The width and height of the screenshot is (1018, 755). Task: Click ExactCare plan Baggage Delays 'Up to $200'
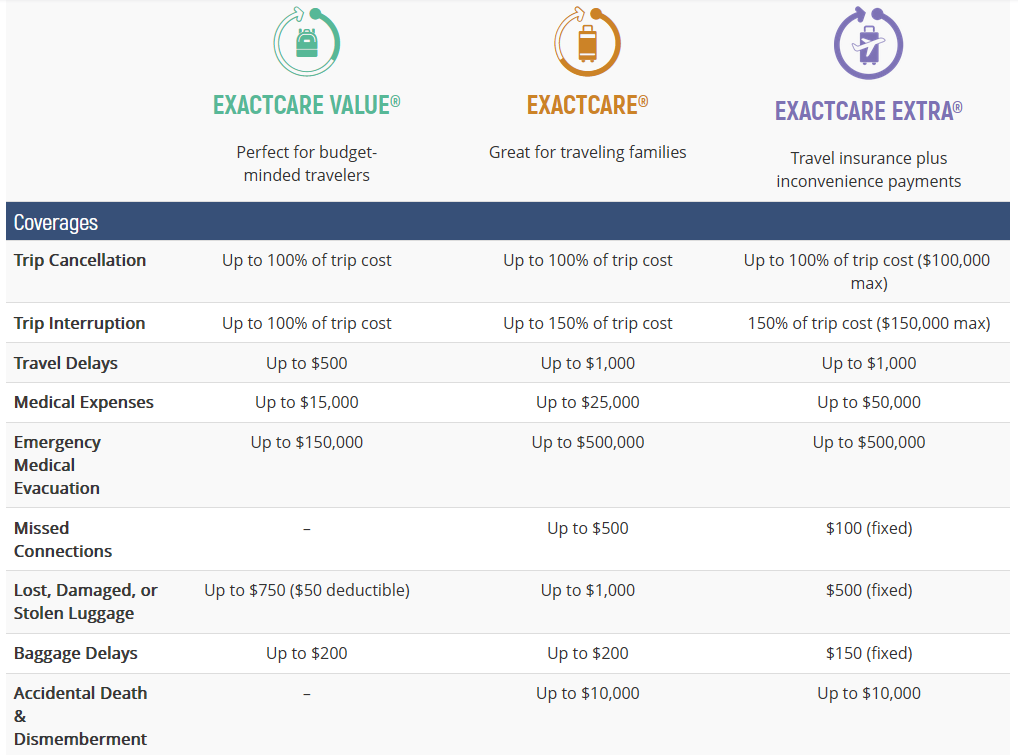pyautogui.click(x=588, y=653)
